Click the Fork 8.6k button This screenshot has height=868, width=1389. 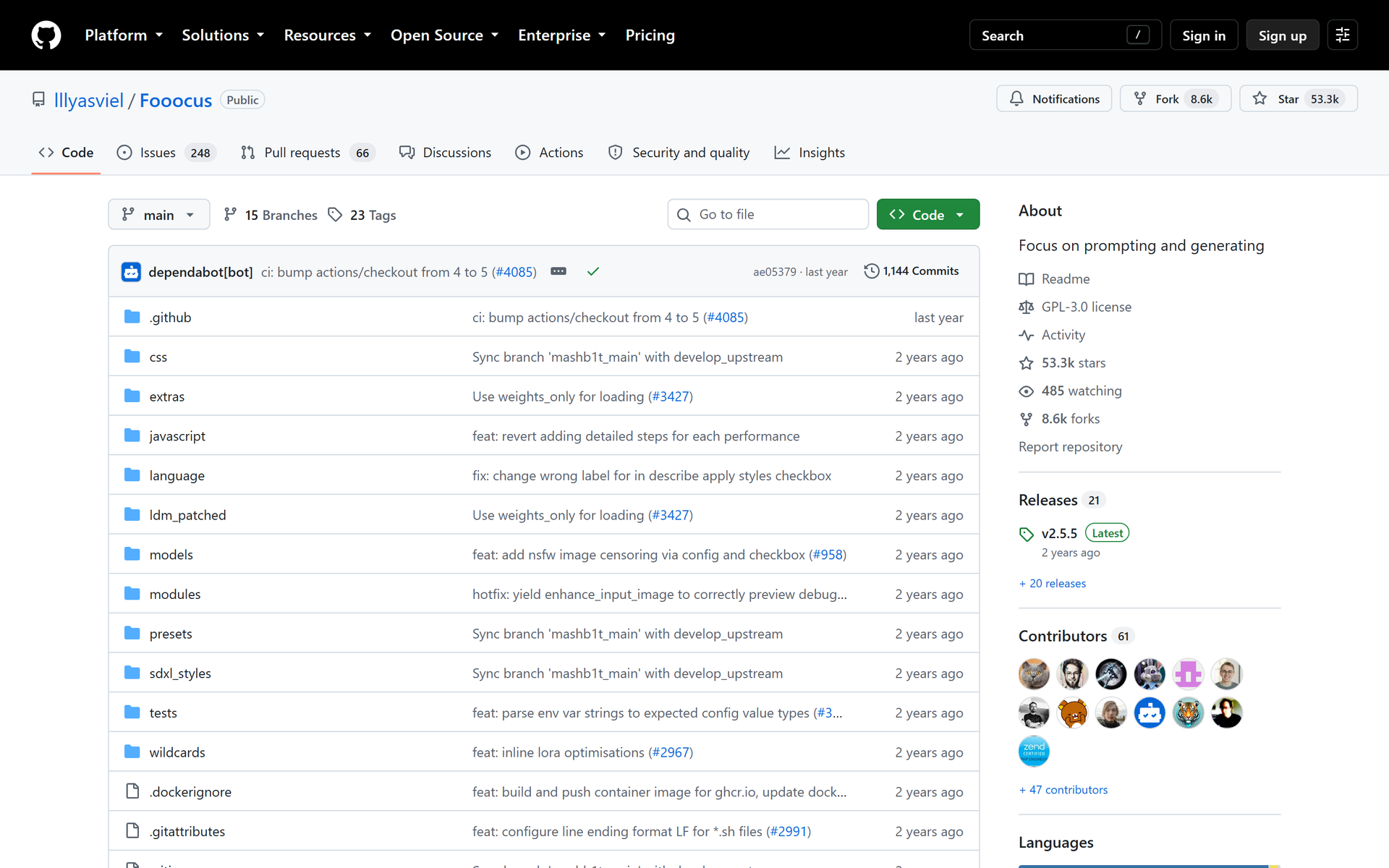[1176, 98]
